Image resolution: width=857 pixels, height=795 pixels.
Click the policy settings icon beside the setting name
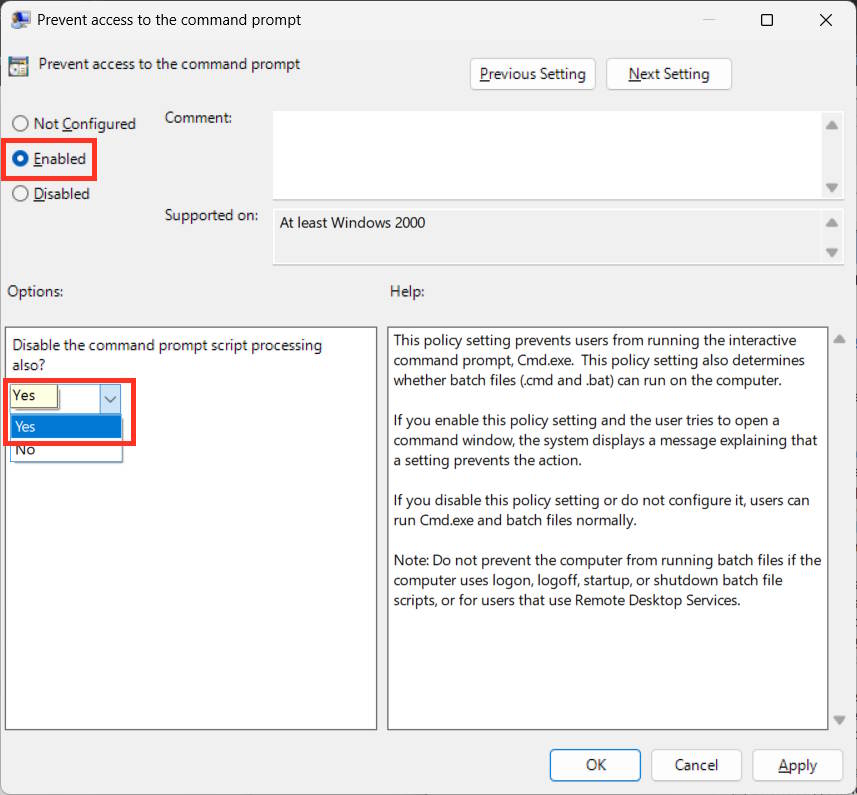18,64
